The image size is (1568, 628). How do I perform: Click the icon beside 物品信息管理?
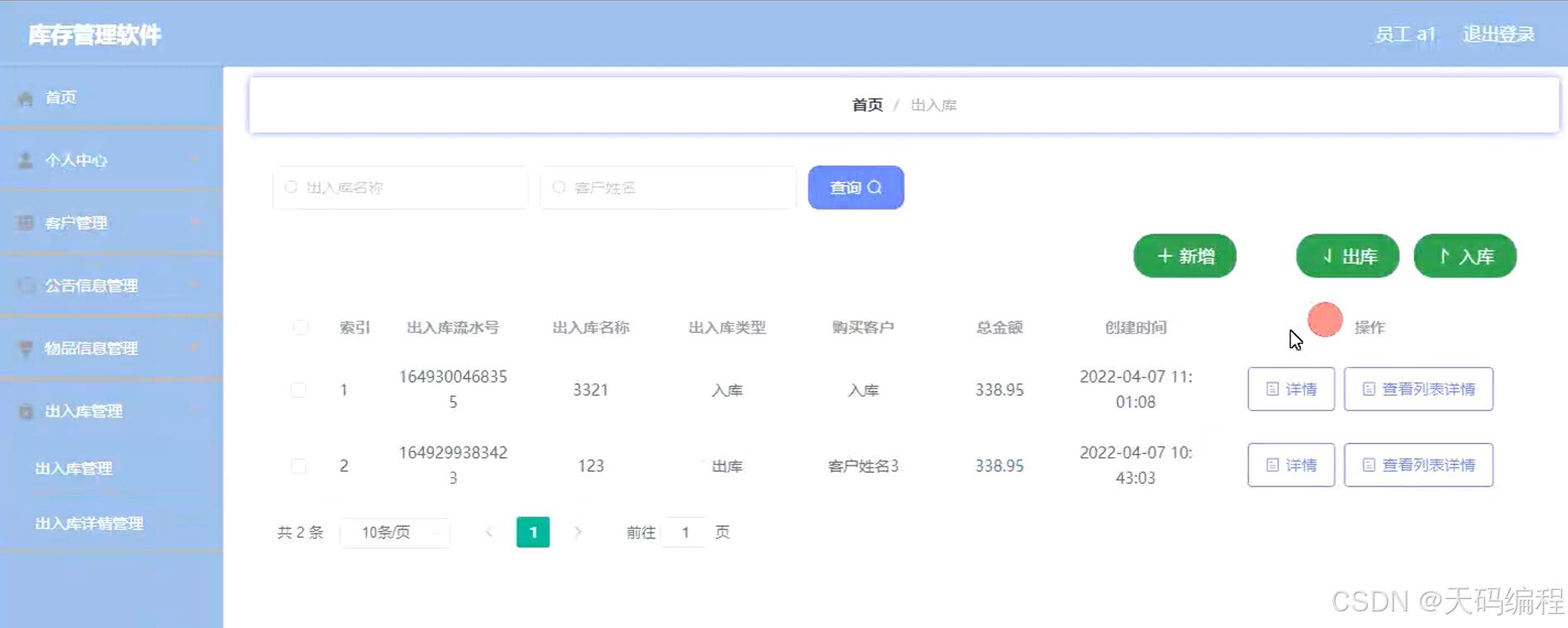[26, 349]
